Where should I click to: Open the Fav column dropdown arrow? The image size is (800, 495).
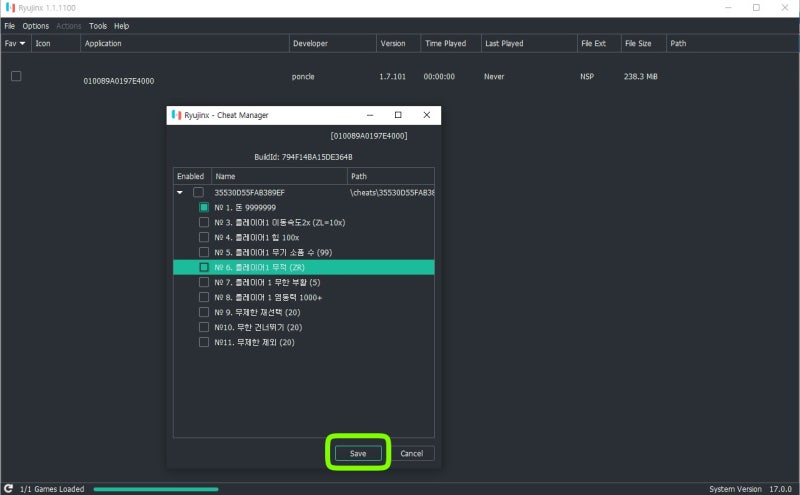coord(22,43)
